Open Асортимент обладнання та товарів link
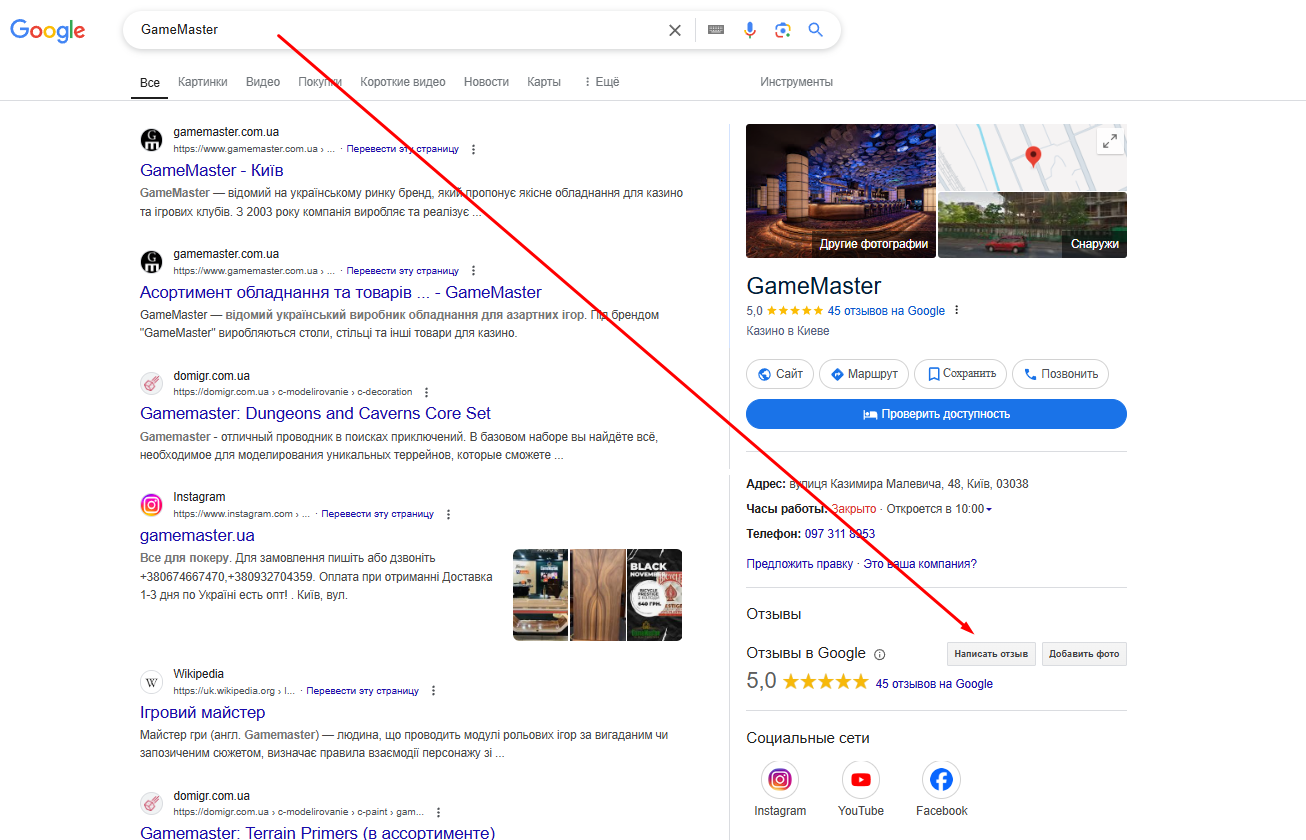The width and height of the screenshot is (1306, 840). (x=341, y=292)
